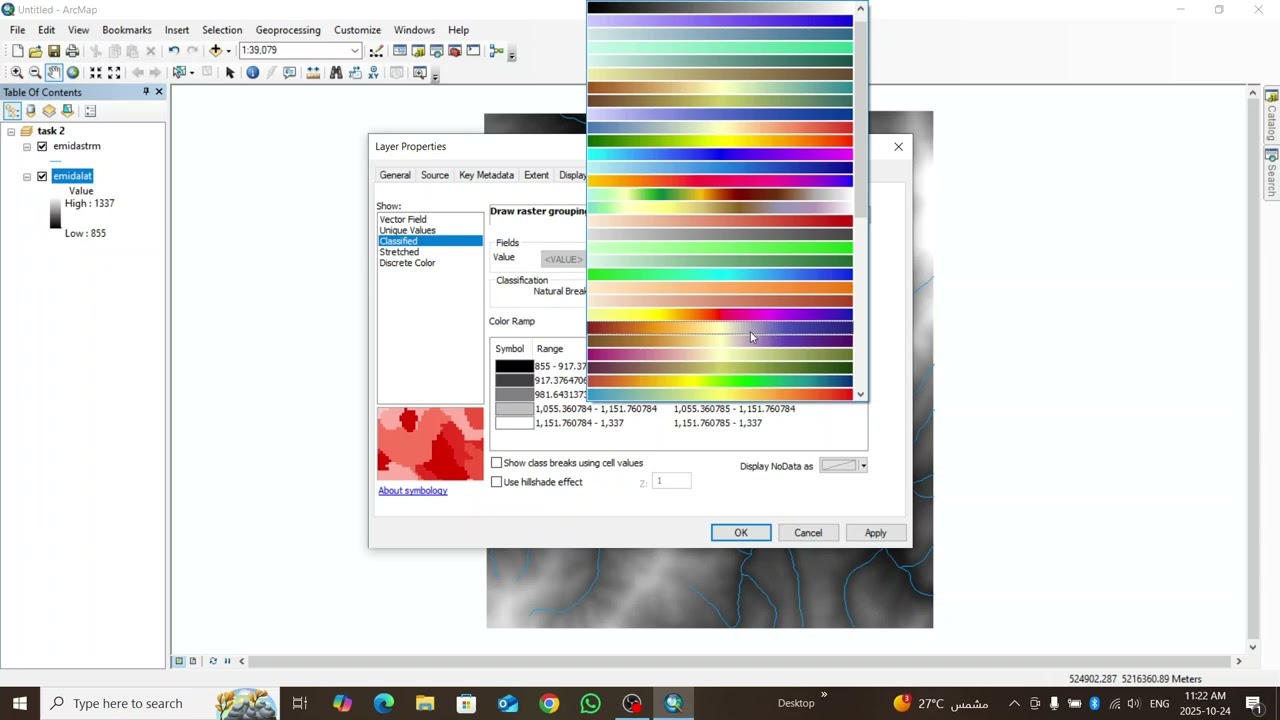Print the map using printer icon
The height and width of the screenshot is (720, 1280).
coord(72,51)
